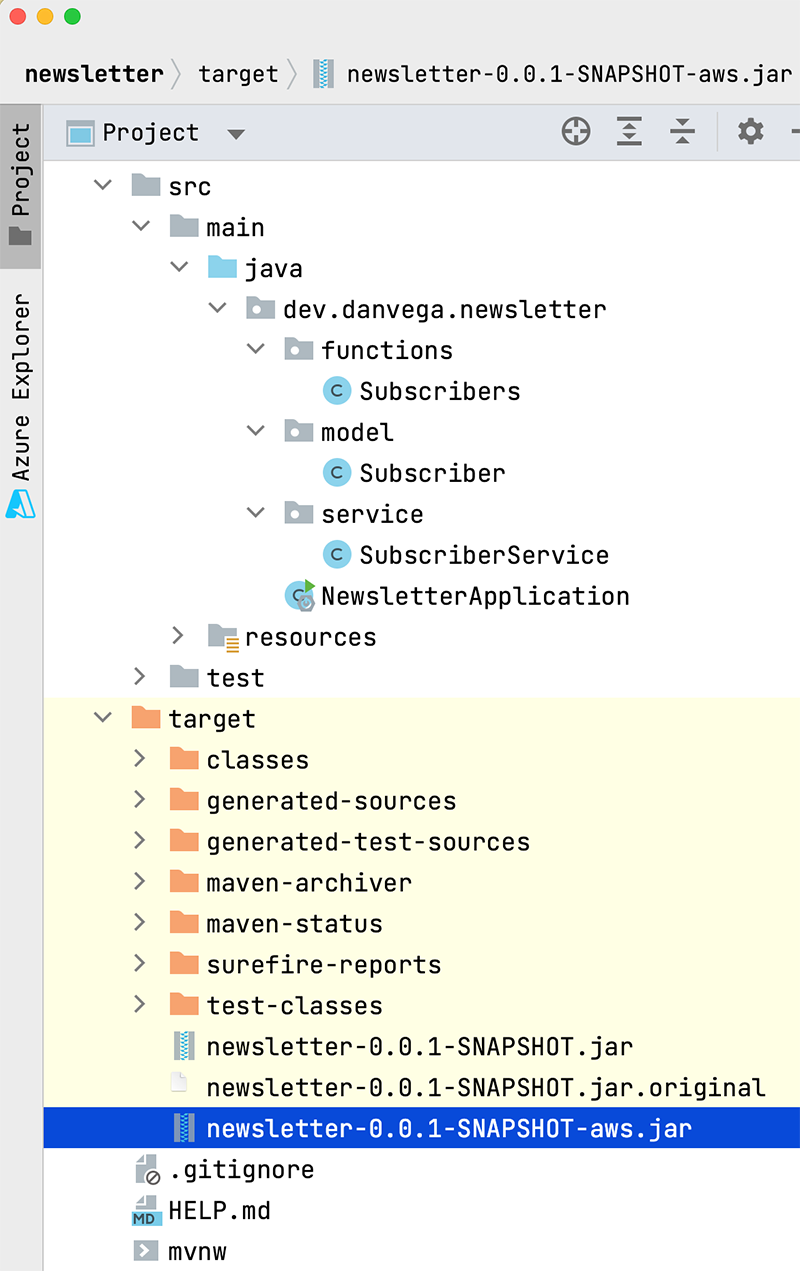Collapse the src folder
This screenshot has width=800, height=1271.
[x=102, y=186]
